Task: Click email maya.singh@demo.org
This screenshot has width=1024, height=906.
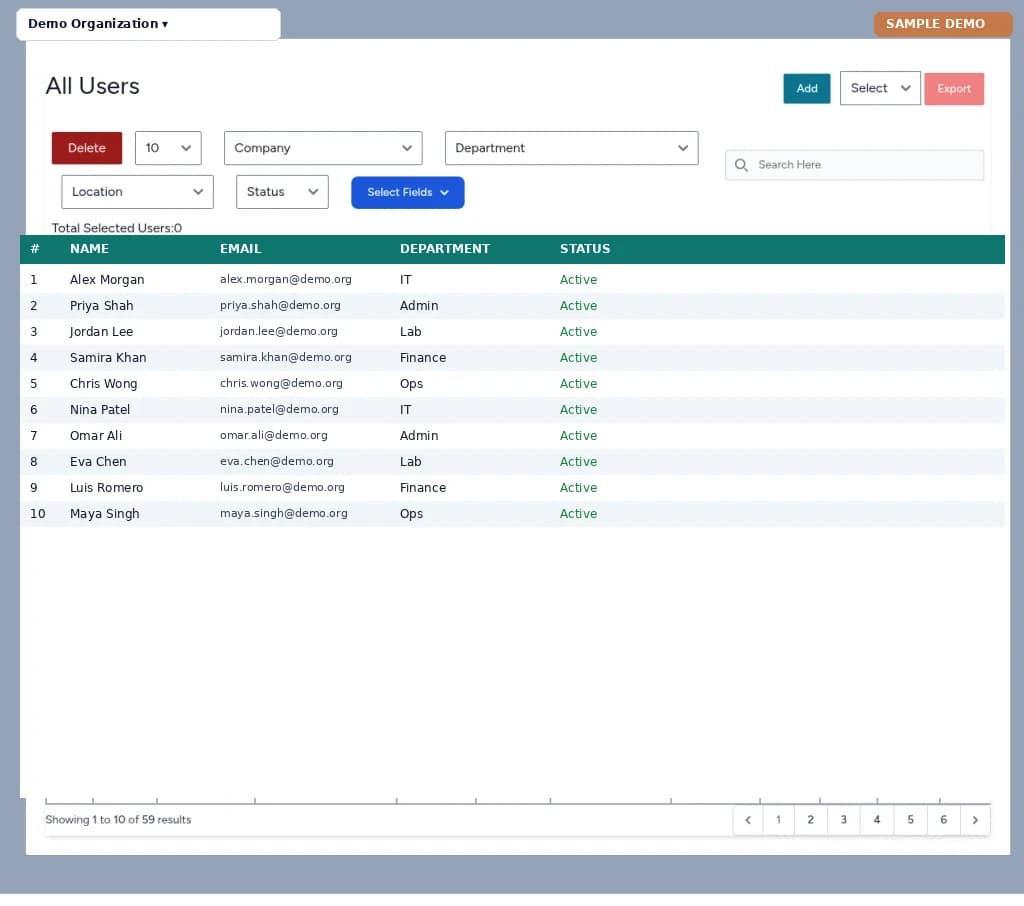Action: coord(283,513)
